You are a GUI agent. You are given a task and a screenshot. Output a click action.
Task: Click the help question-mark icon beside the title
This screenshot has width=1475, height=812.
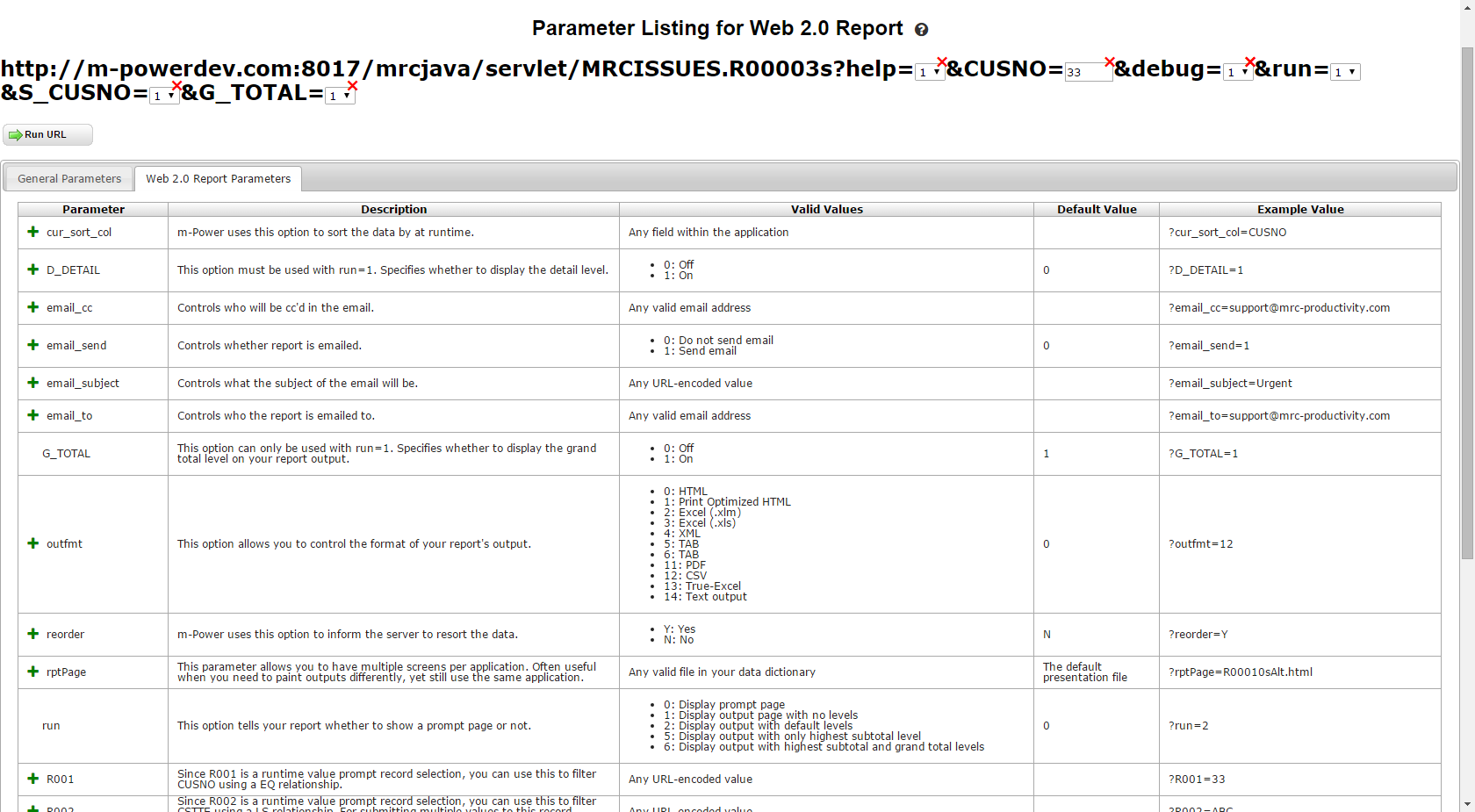[921, 30]
